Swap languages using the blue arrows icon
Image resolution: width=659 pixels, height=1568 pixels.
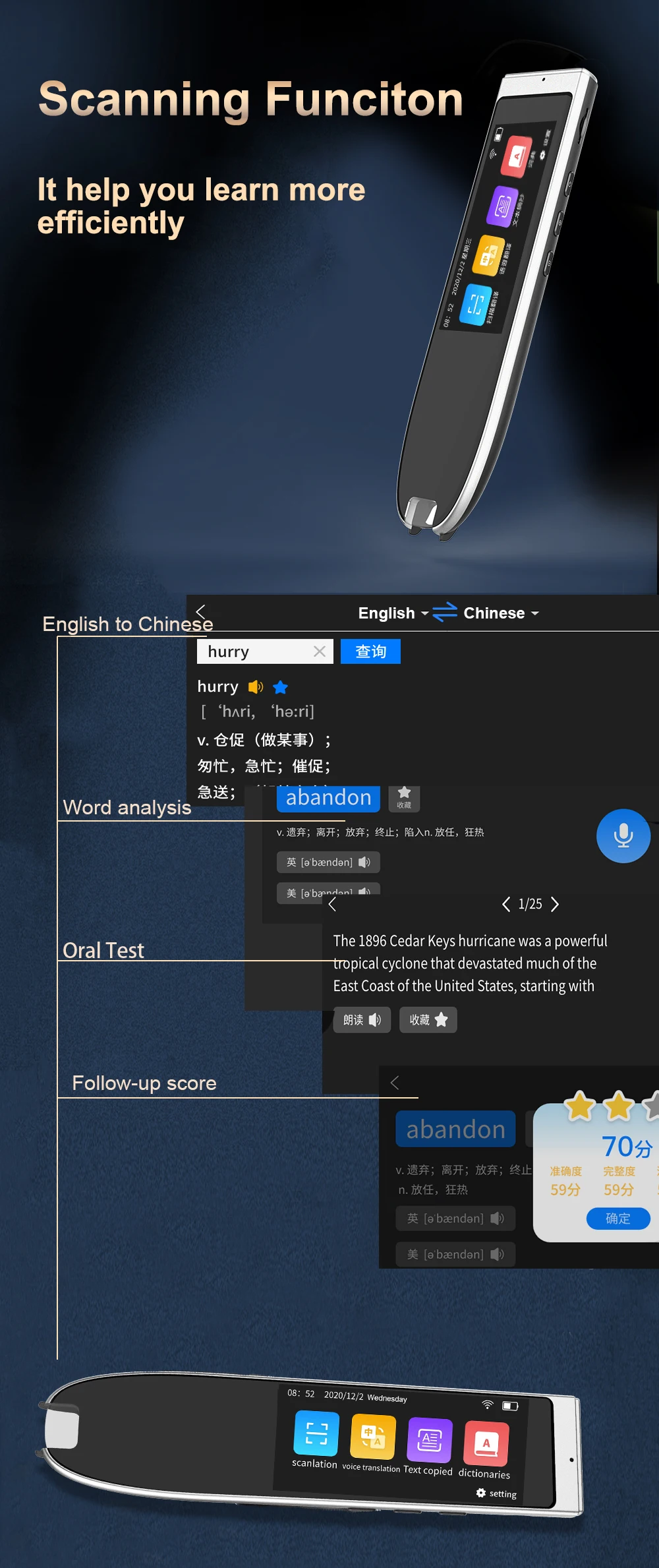pyautogui.click(x=445, y=613)
